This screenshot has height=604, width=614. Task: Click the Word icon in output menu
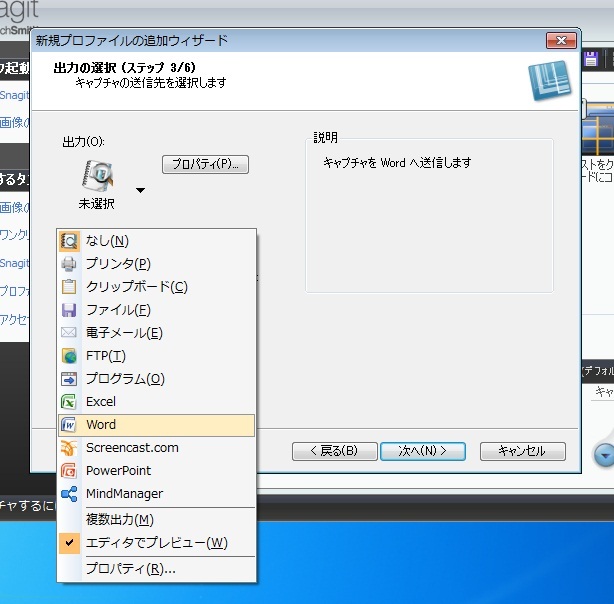click(69, 425)
